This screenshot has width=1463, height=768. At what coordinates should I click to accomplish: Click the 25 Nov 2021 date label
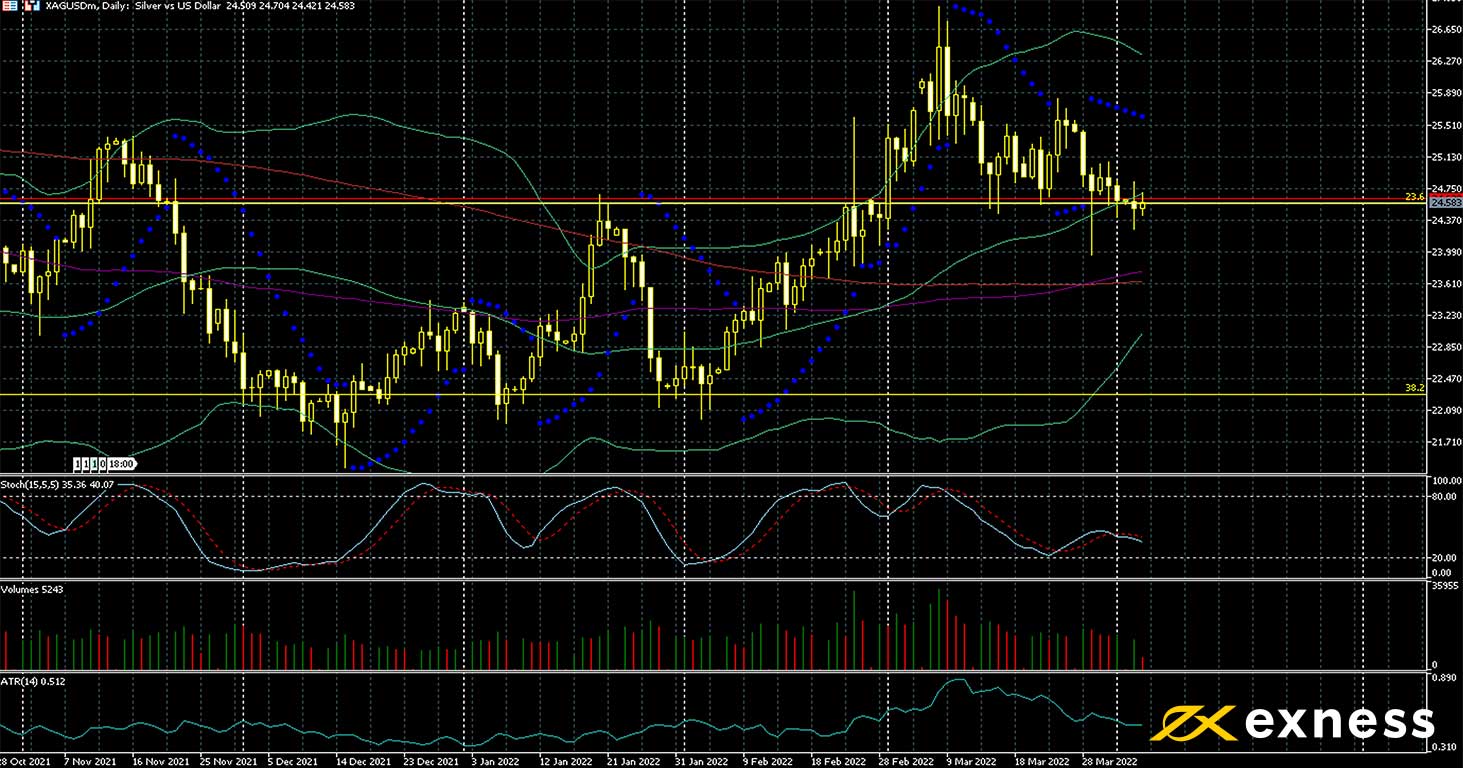(227, 761)
